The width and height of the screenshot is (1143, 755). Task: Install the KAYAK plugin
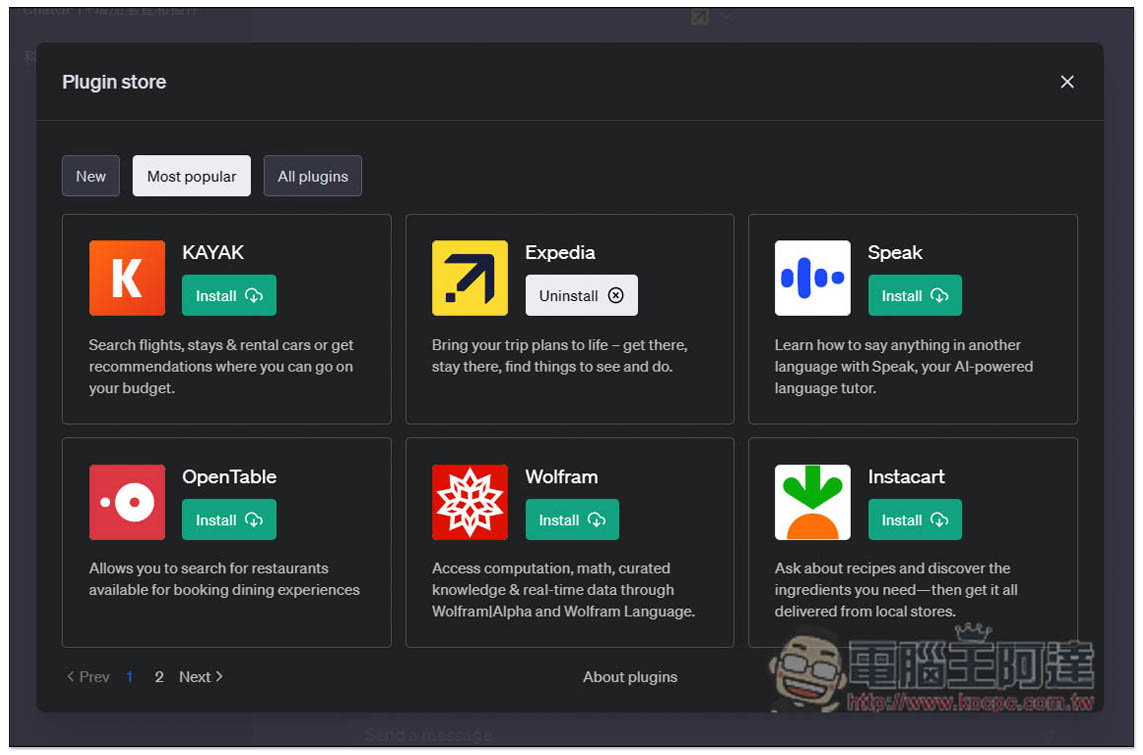coord(229,295)
